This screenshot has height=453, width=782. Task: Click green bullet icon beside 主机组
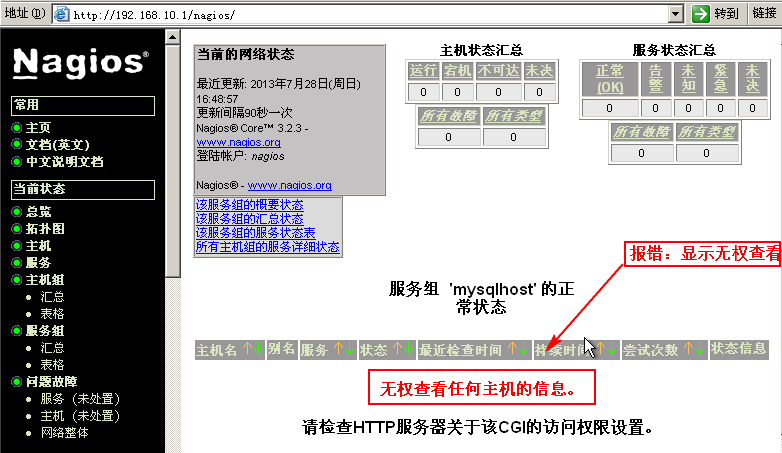[x=16, y=279]
